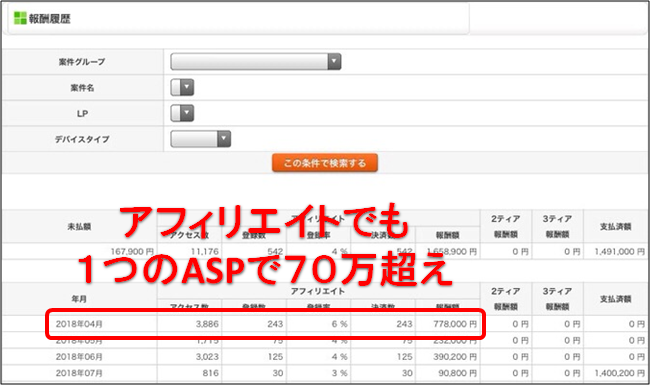Open the 案件グループ dropdown
The width and height of the screenshot is (650, 385).
256,62
